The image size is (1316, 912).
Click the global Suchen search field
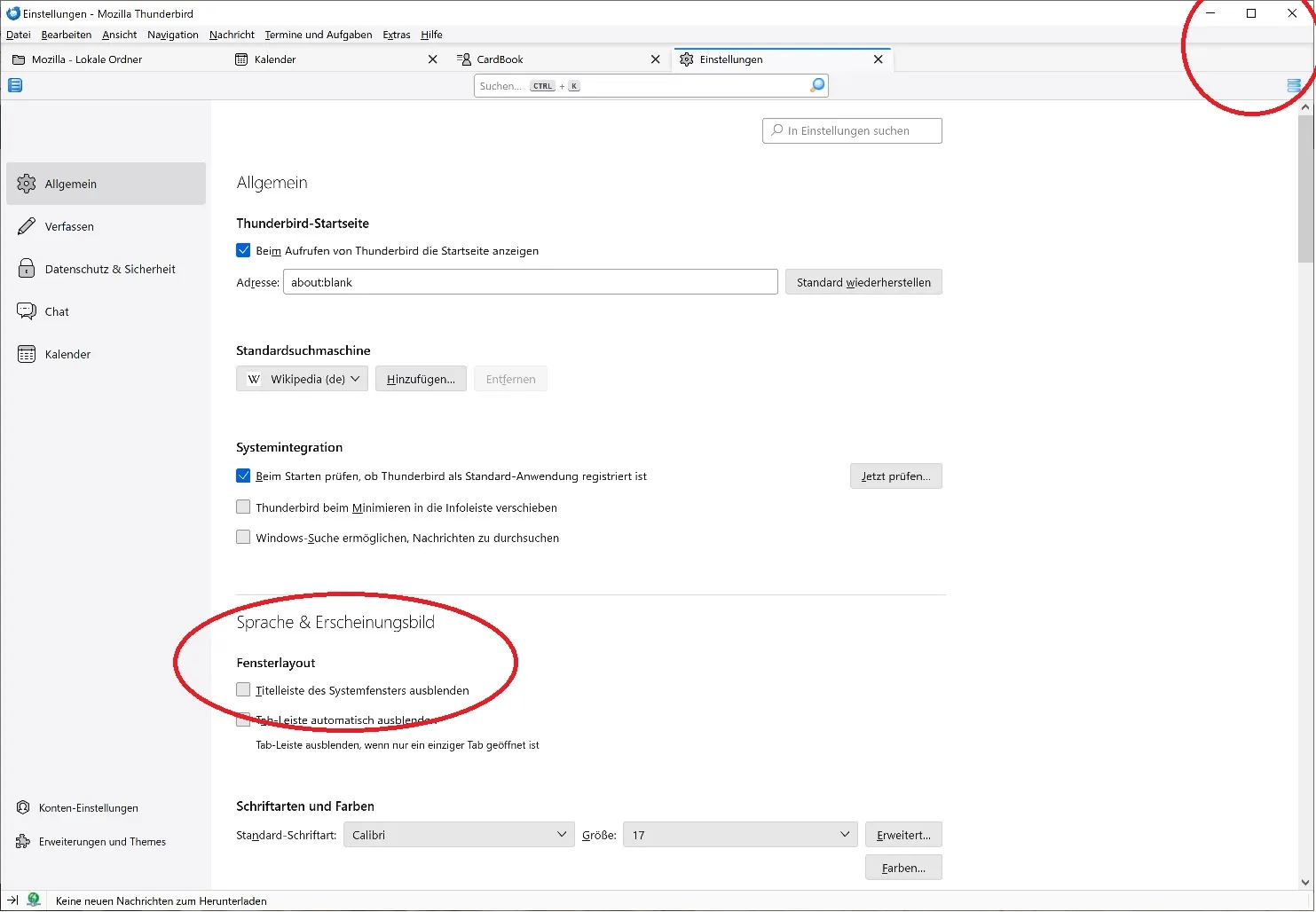pyautogui.click(x=650, y=85)
